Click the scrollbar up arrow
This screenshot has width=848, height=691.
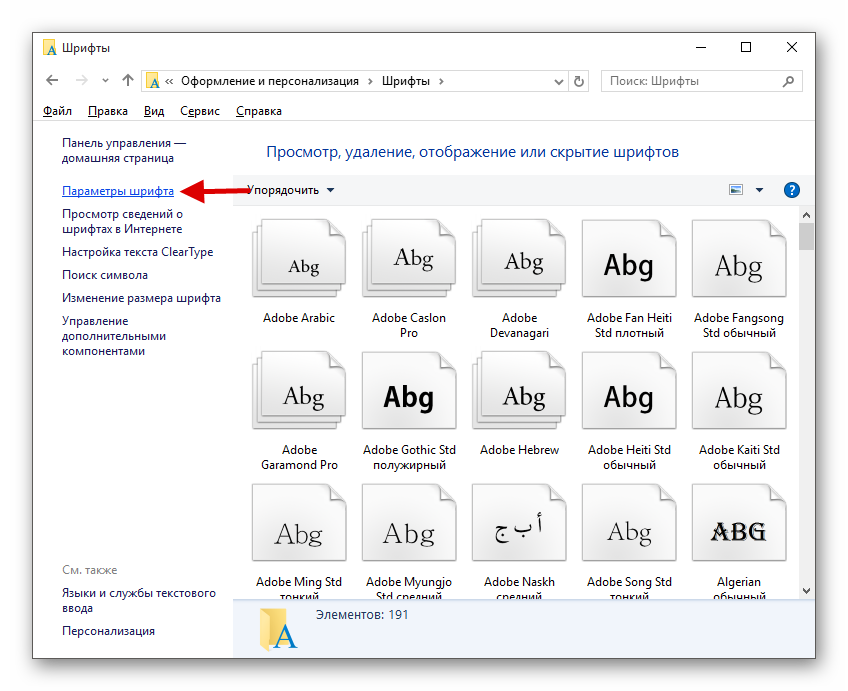(806, 215)
